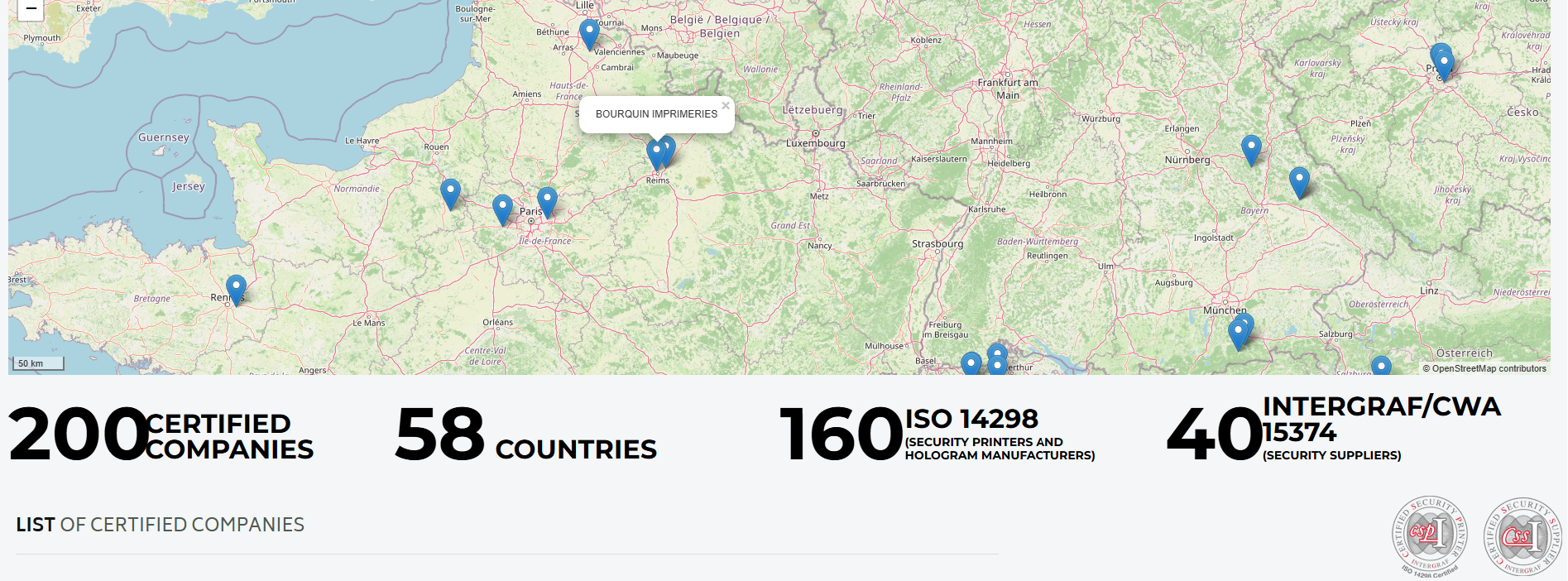Open the marker west of Paris near Normandie
The height and width of the screenshot is (581, 1568).
tap(450, 194)
